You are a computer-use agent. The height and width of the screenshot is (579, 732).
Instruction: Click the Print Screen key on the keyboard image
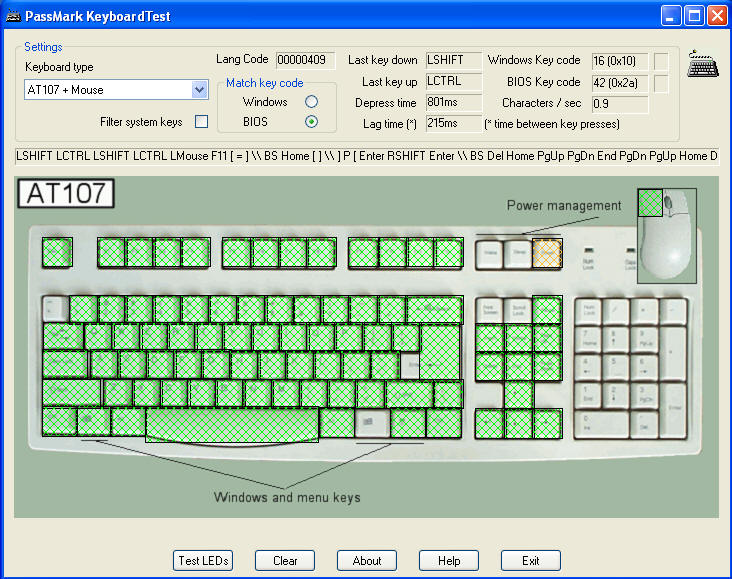click(489, 310)
